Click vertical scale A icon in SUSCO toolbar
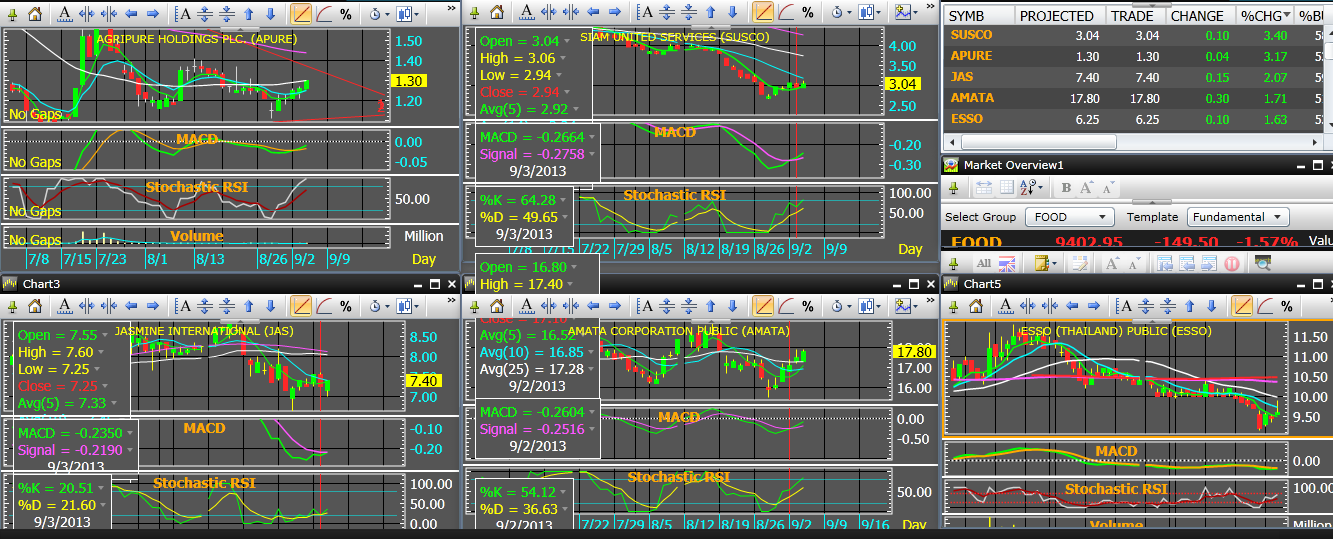Screen dimensions: 1333x539 click(x=644, y=13)
